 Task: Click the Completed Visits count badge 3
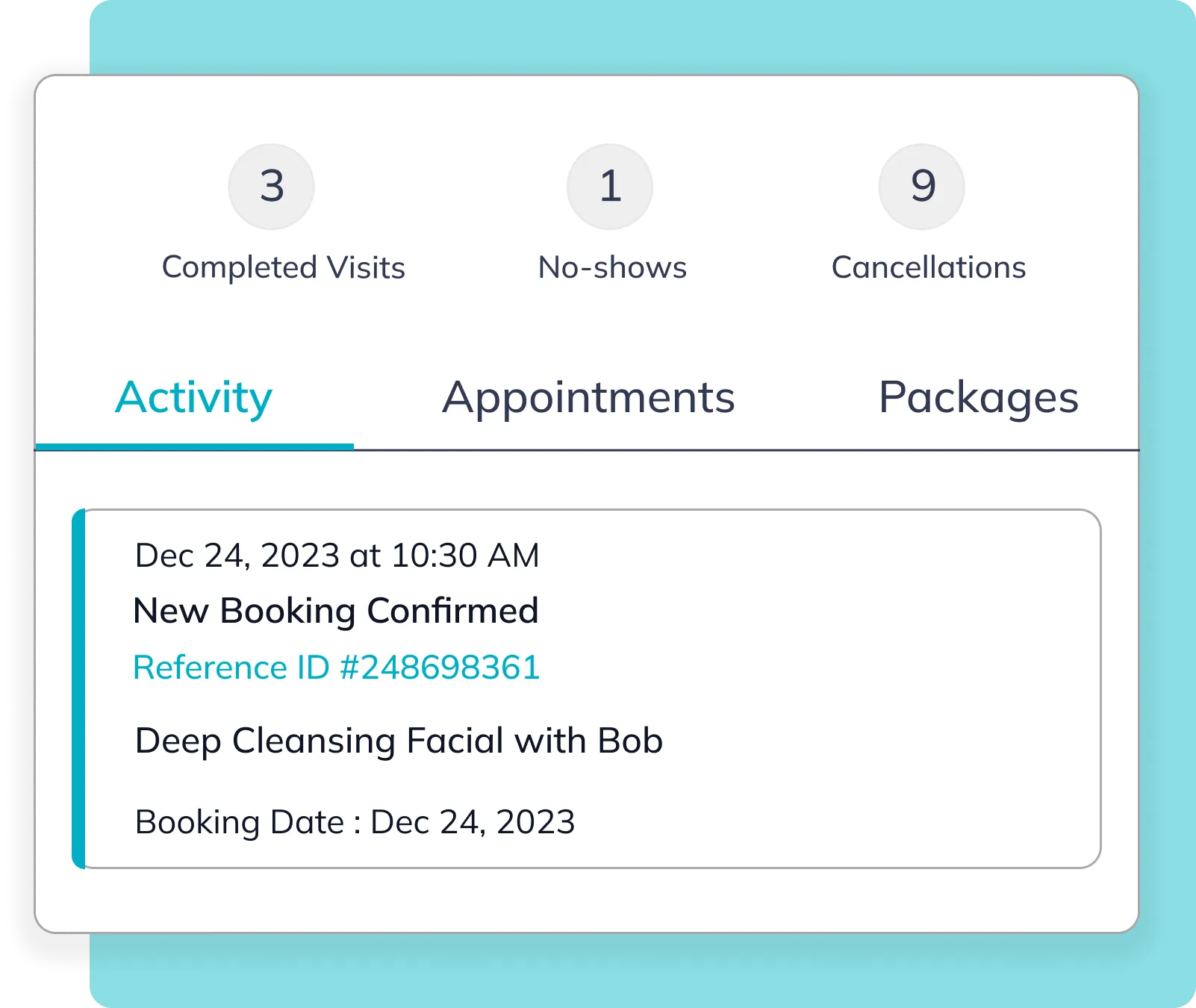pos(271,187)
